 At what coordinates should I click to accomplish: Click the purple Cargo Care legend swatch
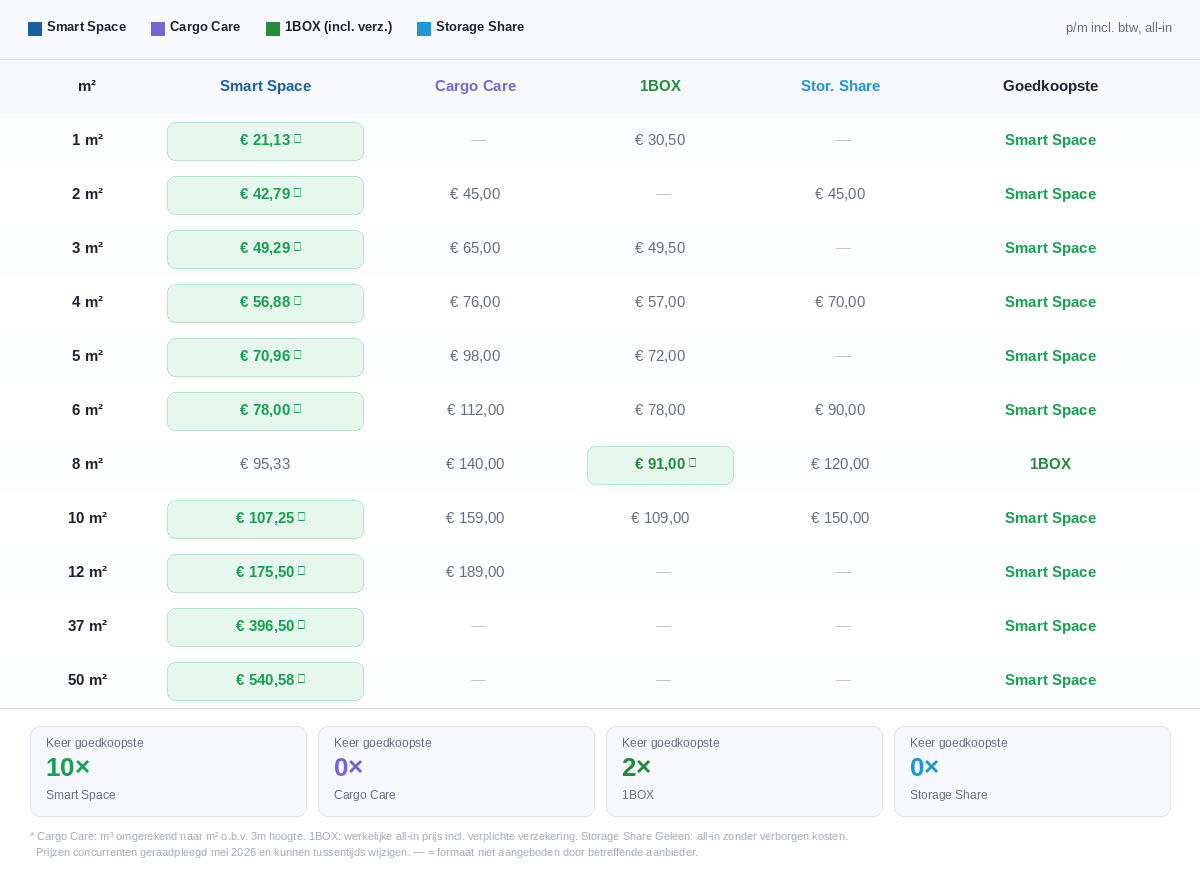pos(158,29)
